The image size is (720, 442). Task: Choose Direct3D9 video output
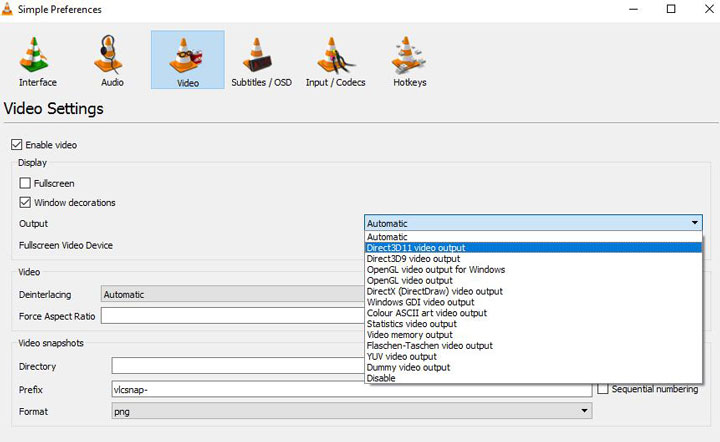[533, 259]
